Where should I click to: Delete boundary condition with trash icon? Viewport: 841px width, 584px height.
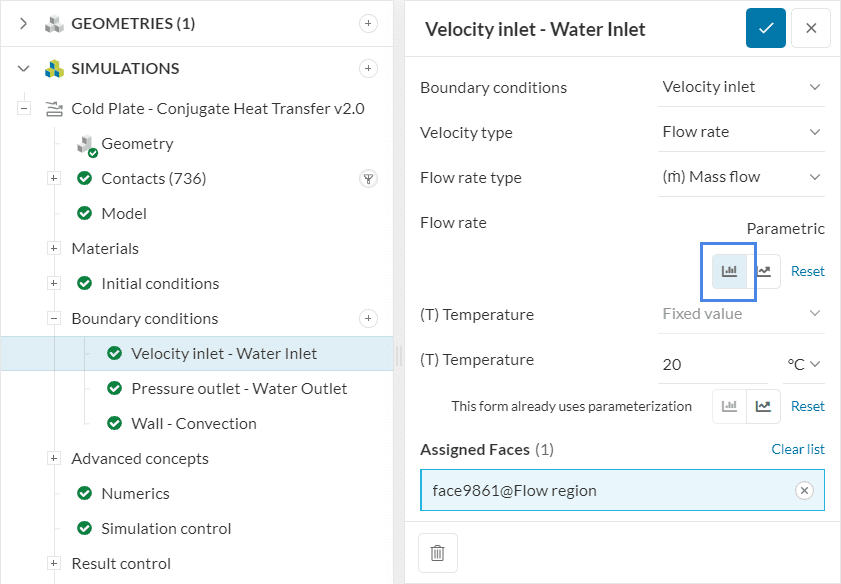tap(437, 552)
